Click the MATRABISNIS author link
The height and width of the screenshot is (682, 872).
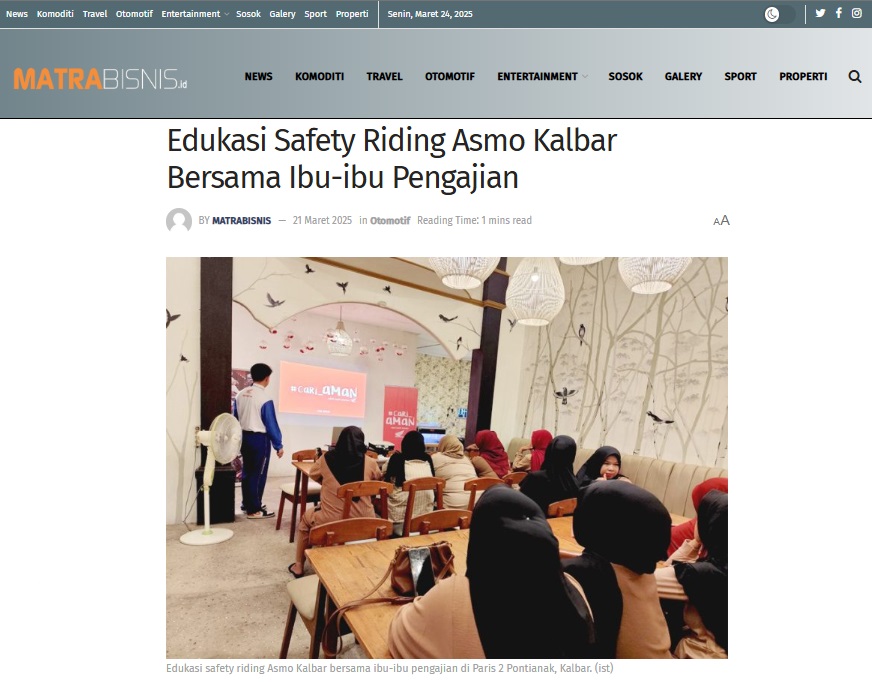pos(241,221)
